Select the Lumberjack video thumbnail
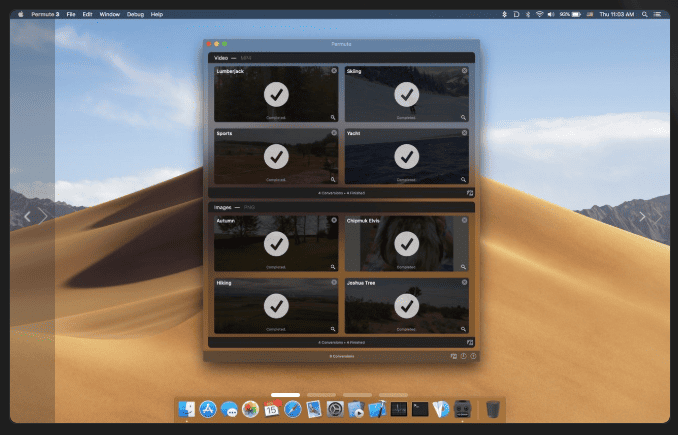The height and width of the screenshot is (435, 678). (276, 94)
